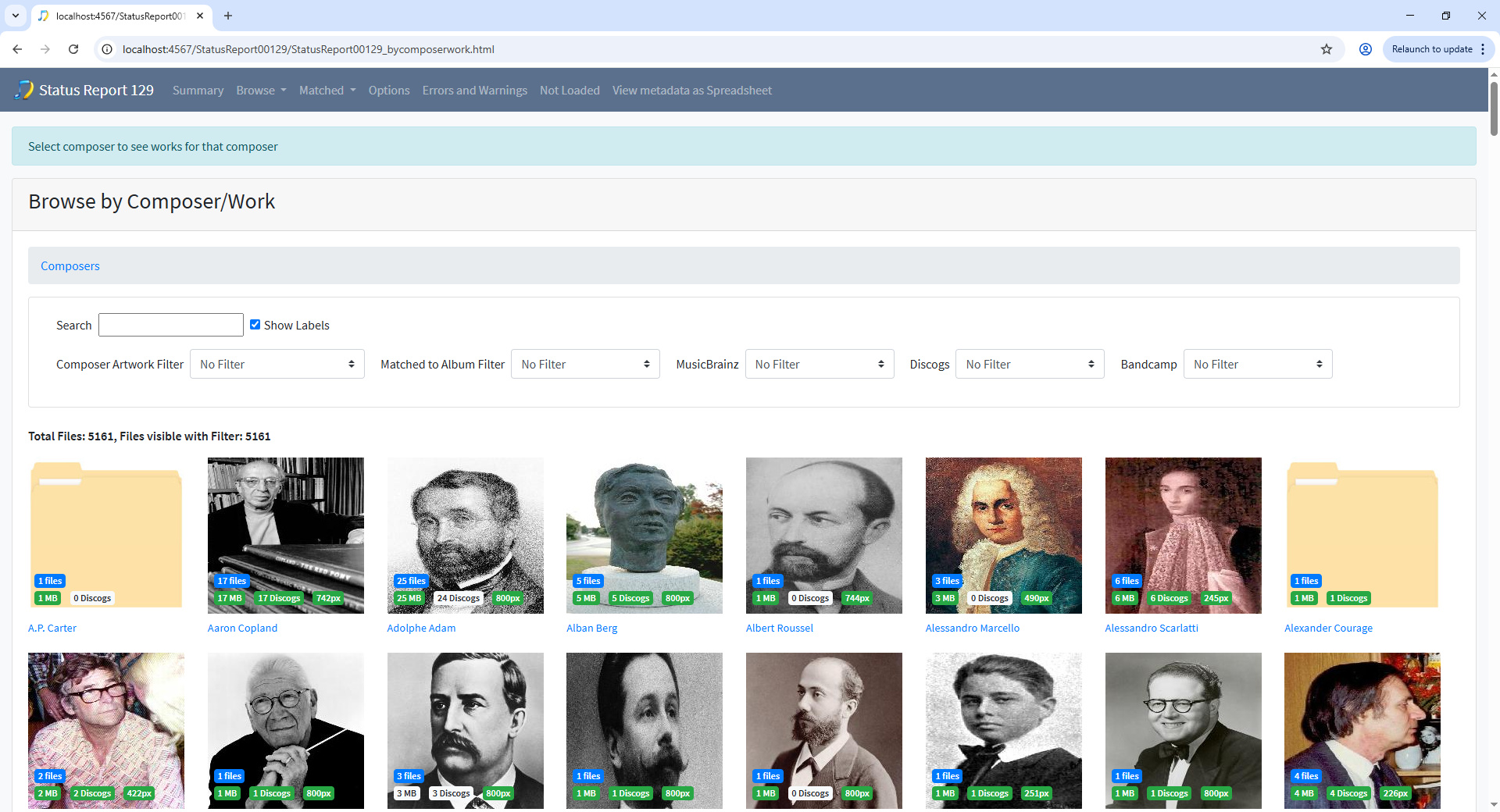
Task: Open the Discogs filter dropdown
Action: 1030,364
